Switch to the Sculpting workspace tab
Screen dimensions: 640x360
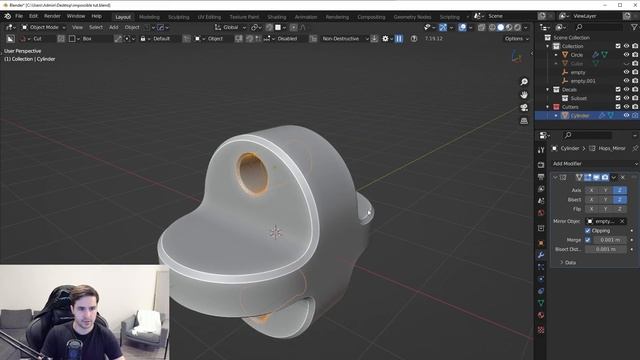tap(179, 17)
